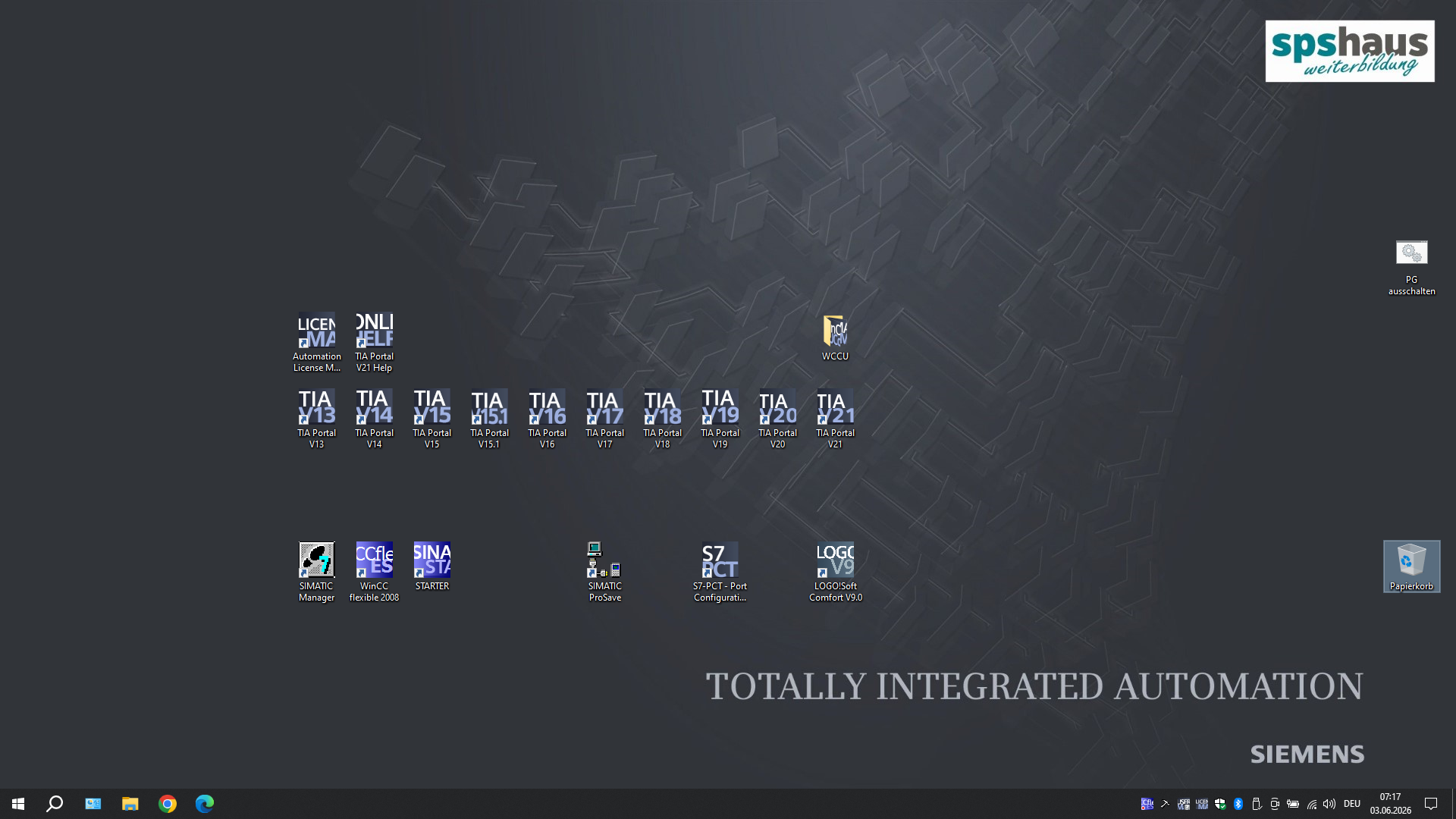Launch TIA Portal V17 desktop icon
The width and height of the screenshot is (1456, 819).
click(x=604, y=419)
